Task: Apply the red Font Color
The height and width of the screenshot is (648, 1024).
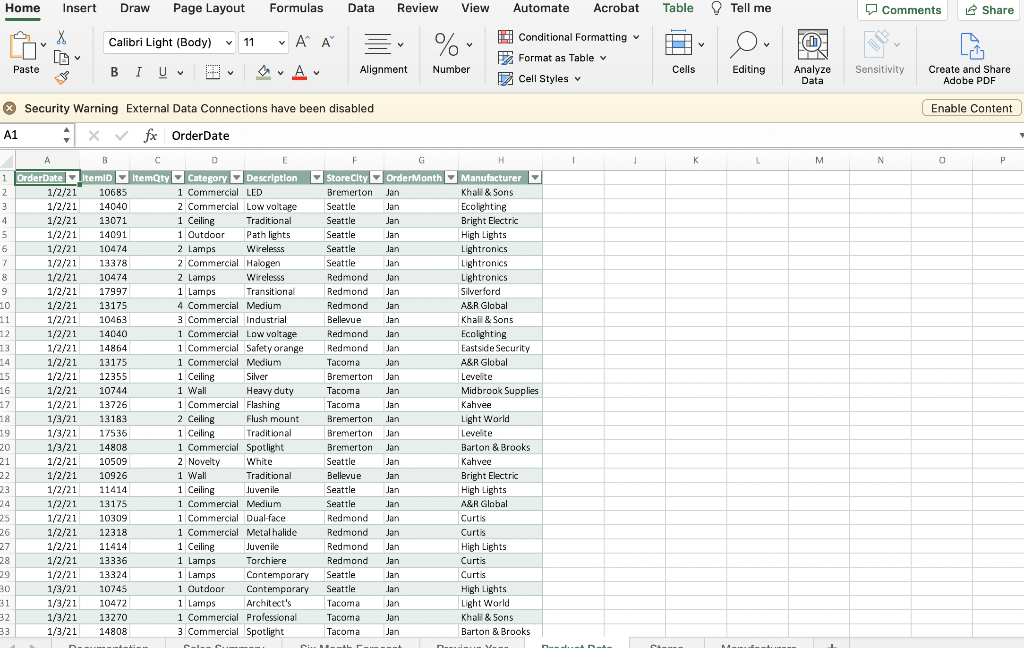Action: 299,73
